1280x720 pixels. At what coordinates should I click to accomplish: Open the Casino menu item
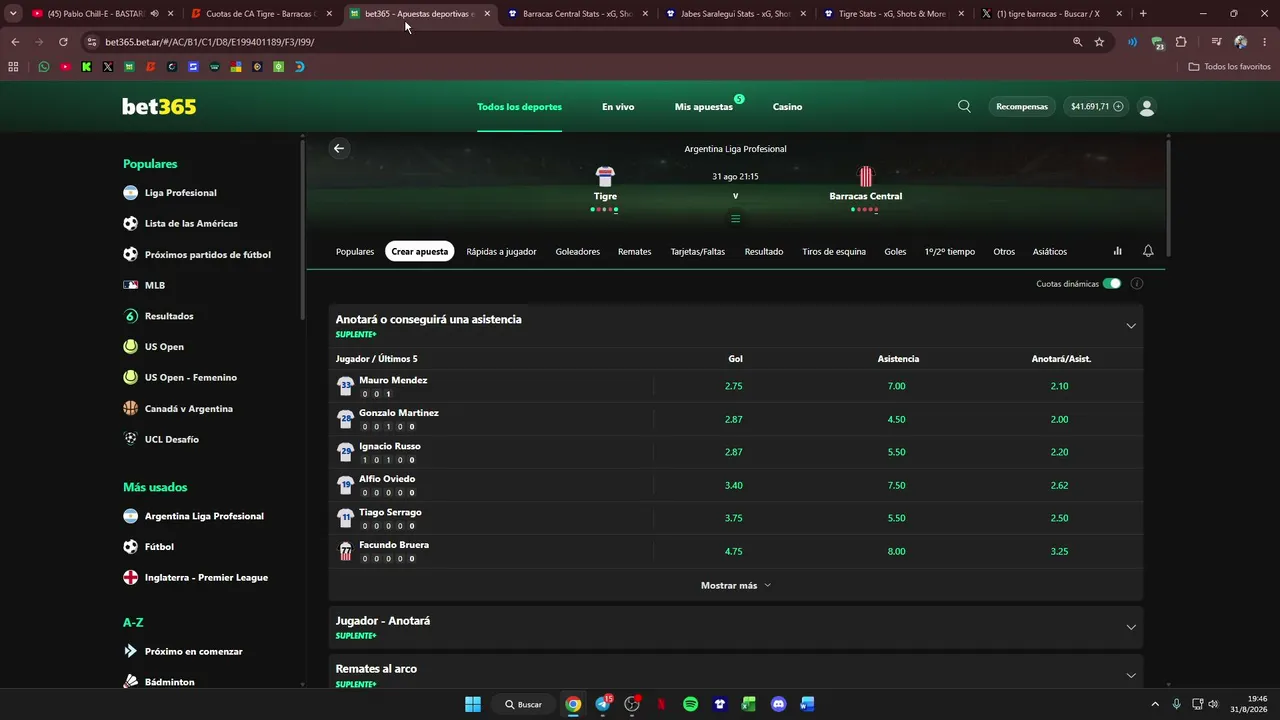[x=787, y=107]
